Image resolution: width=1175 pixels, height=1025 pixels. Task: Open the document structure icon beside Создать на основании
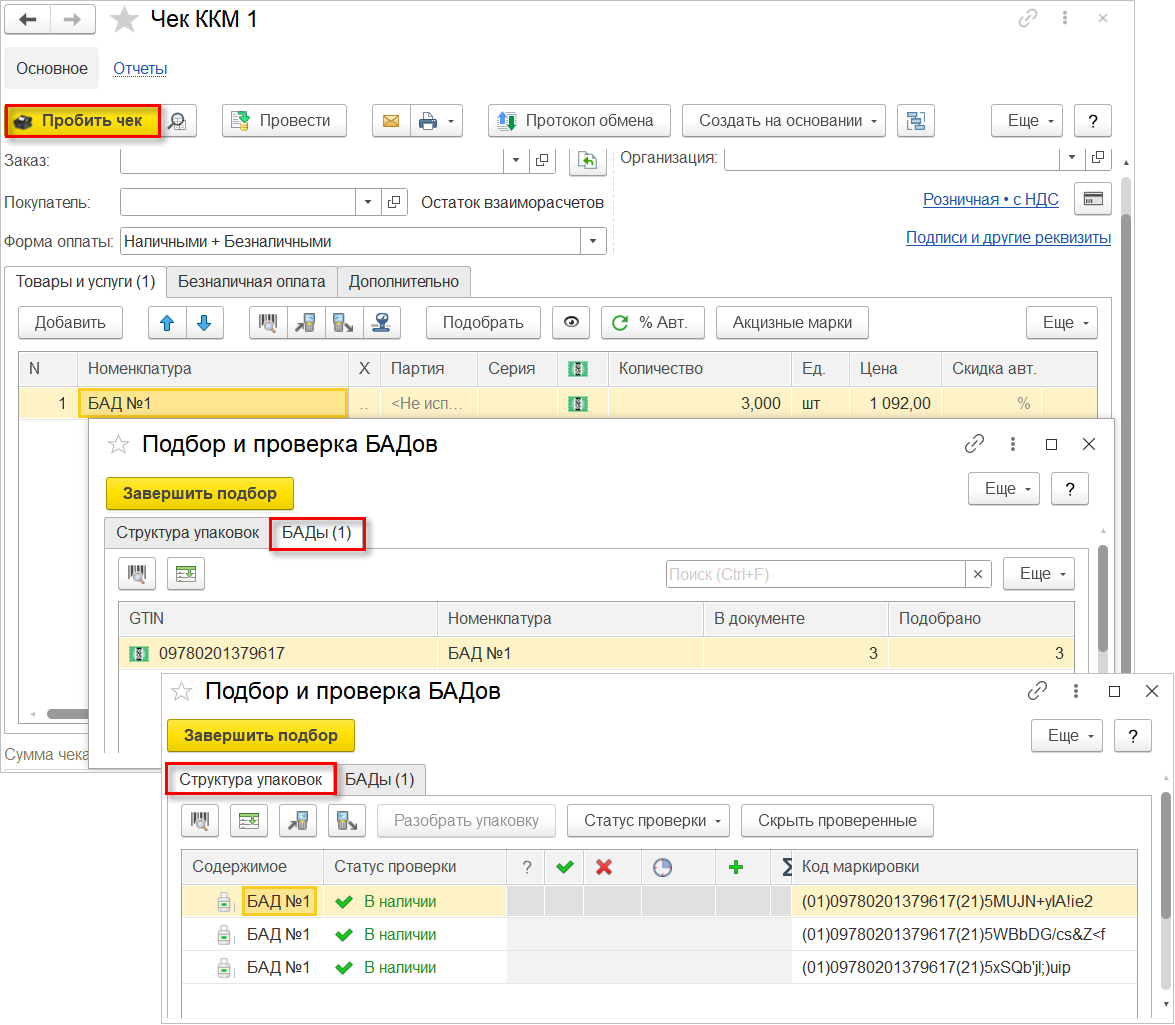point(916,121)
